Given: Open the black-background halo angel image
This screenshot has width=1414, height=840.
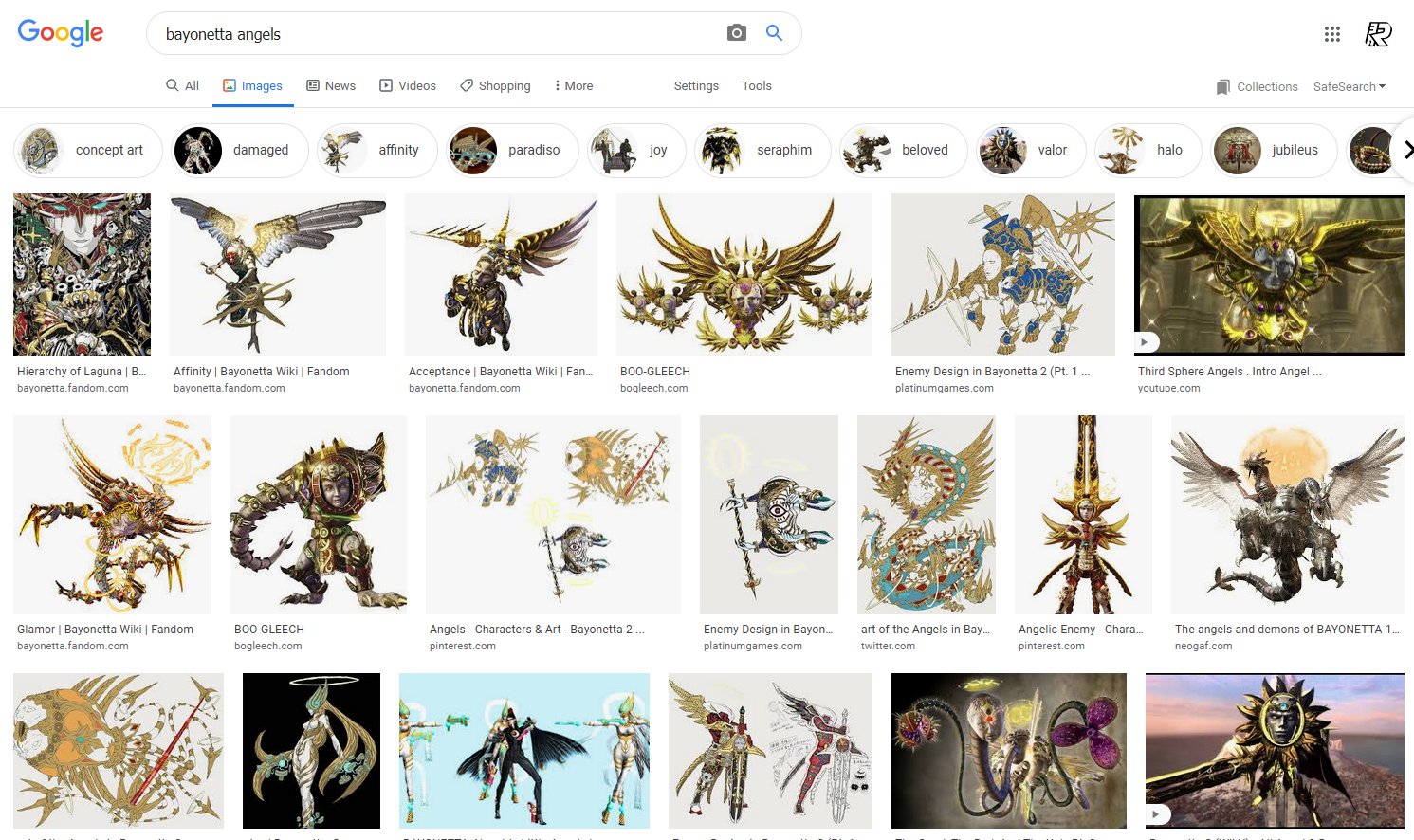Looking at the screenshot, I should [x=311, y=751].
